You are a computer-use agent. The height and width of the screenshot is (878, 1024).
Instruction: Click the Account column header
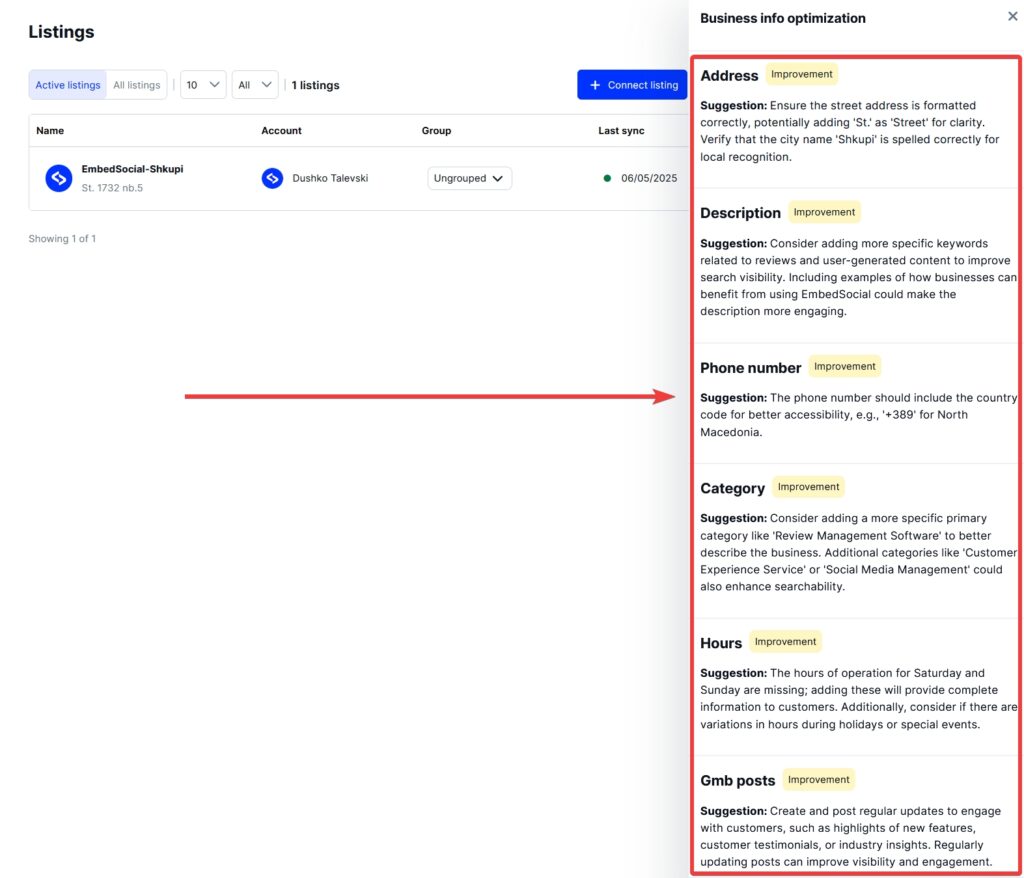pos(281,131)
